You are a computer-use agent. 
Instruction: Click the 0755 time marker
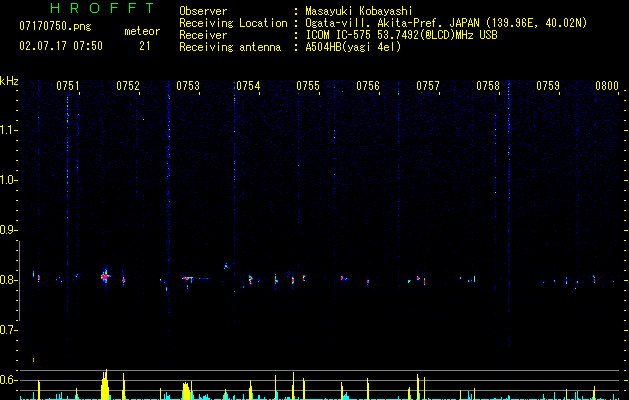point(308,86)
